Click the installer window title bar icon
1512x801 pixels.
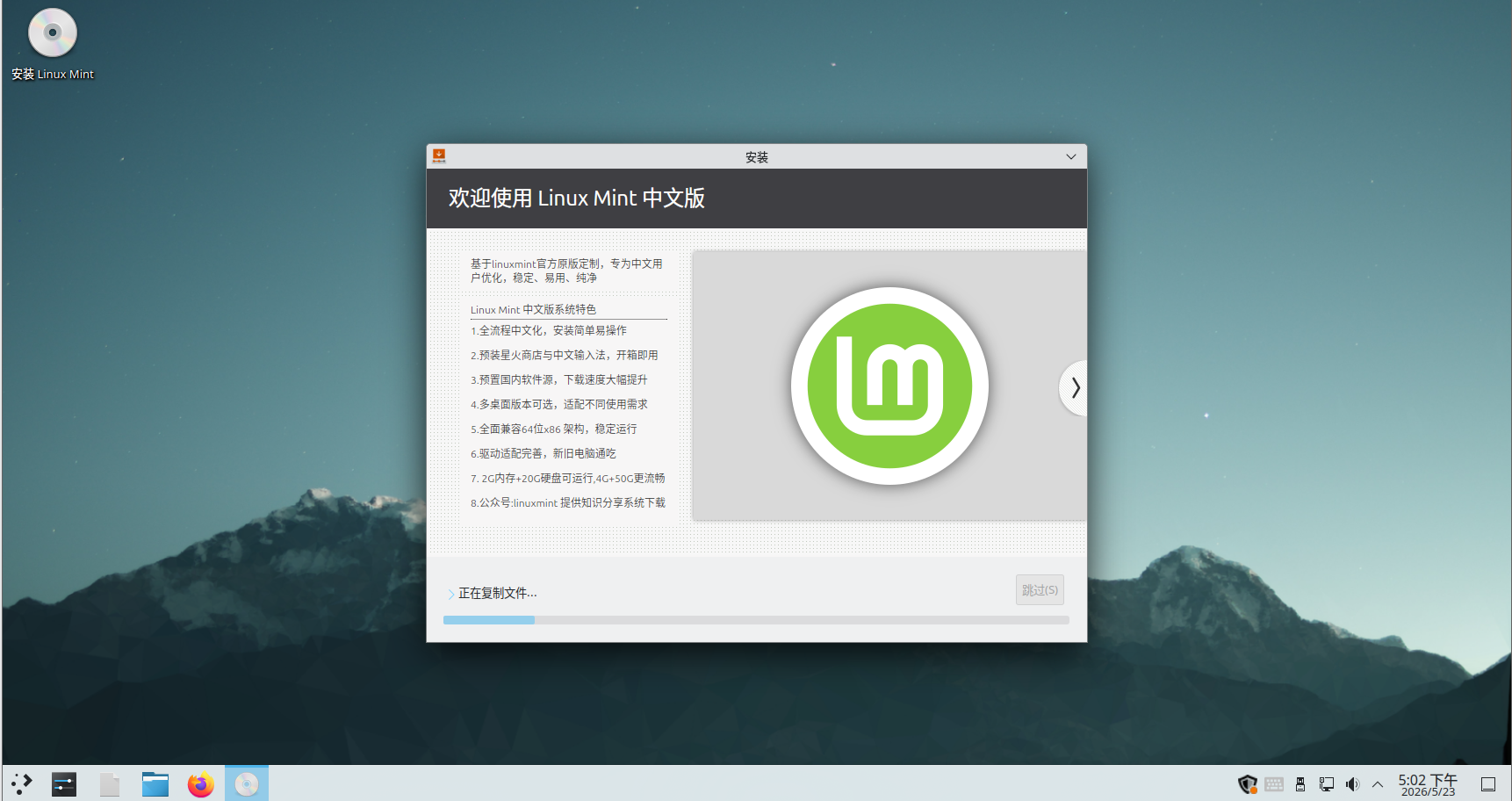pyautogui.click(x=439, y=156)
